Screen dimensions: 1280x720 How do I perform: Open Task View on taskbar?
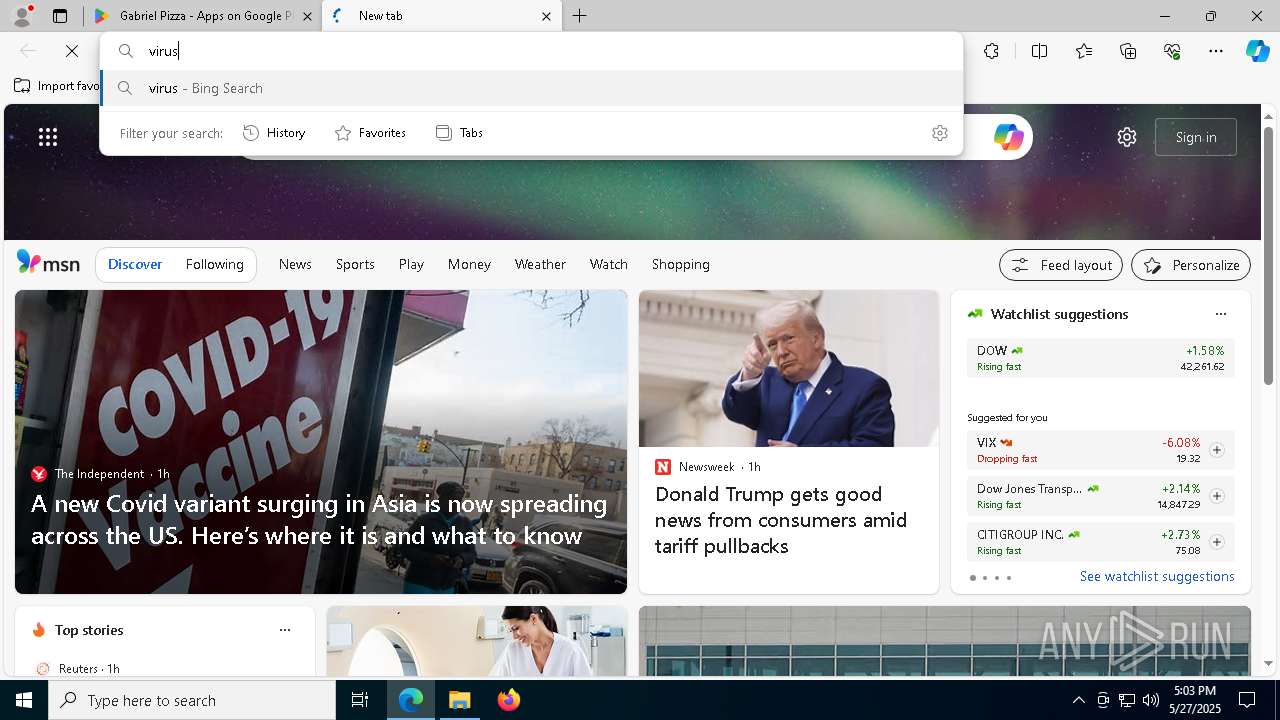[360, 700]
